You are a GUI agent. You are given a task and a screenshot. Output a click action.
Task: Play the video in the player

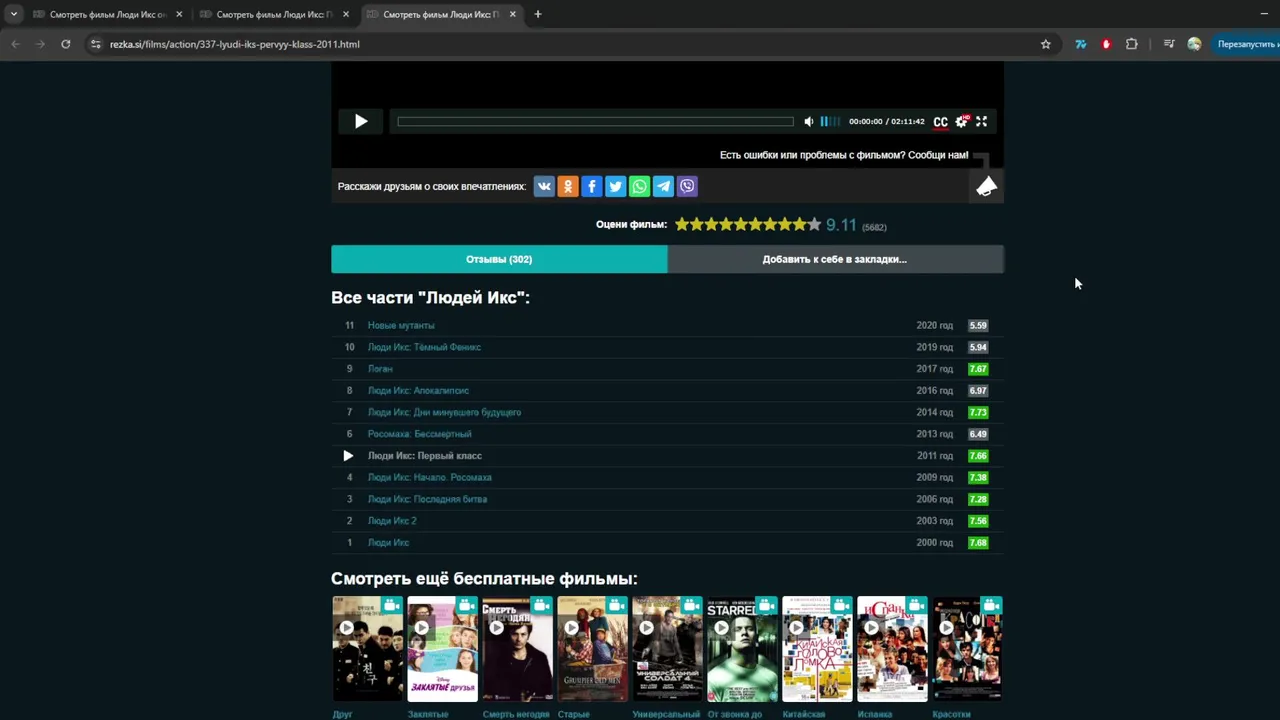click(x=361, y=121)
